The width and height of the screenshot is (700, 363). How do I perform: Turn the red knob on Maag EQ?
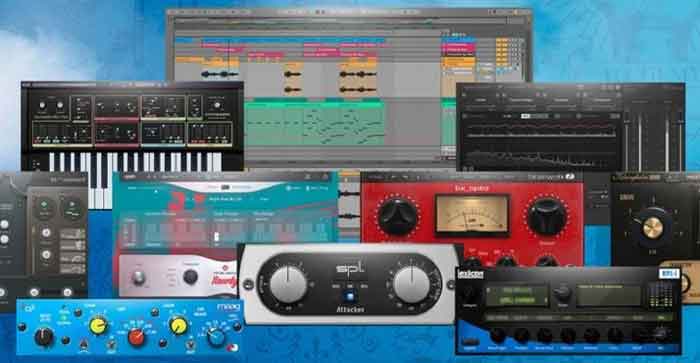136,338
